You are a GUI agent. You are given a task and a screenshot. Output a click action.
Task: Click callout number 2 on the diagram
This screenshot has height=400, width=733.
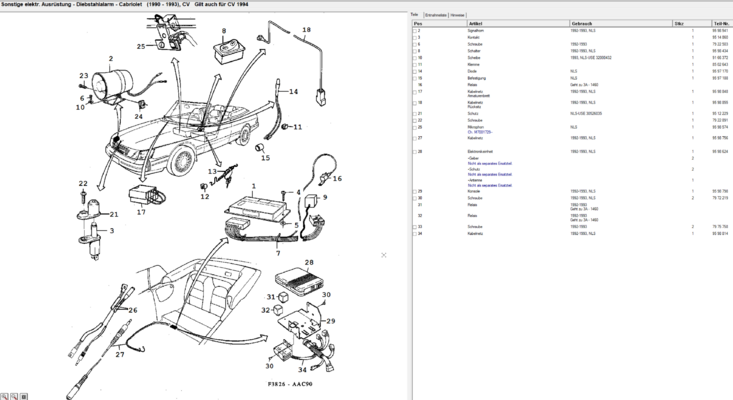tap(111, 59)
